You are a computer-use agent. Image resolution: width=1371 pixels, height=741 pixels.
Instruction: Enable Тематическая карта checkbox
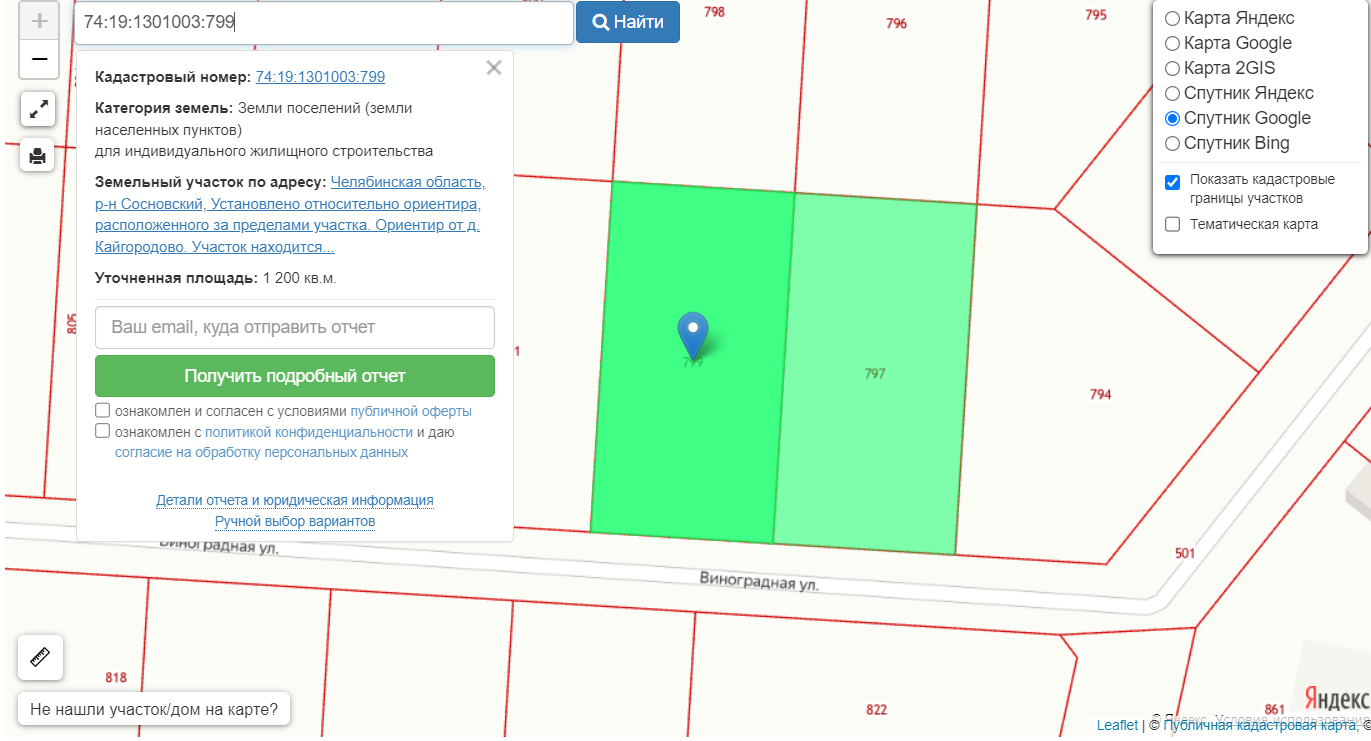[x=1173, y=224]
